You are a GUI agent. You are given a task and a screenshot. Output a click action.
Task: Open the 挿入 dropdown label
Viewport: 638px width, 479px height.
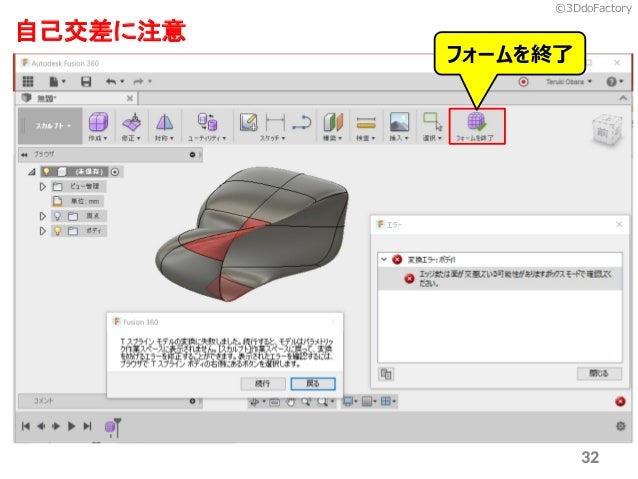(399, 138)
